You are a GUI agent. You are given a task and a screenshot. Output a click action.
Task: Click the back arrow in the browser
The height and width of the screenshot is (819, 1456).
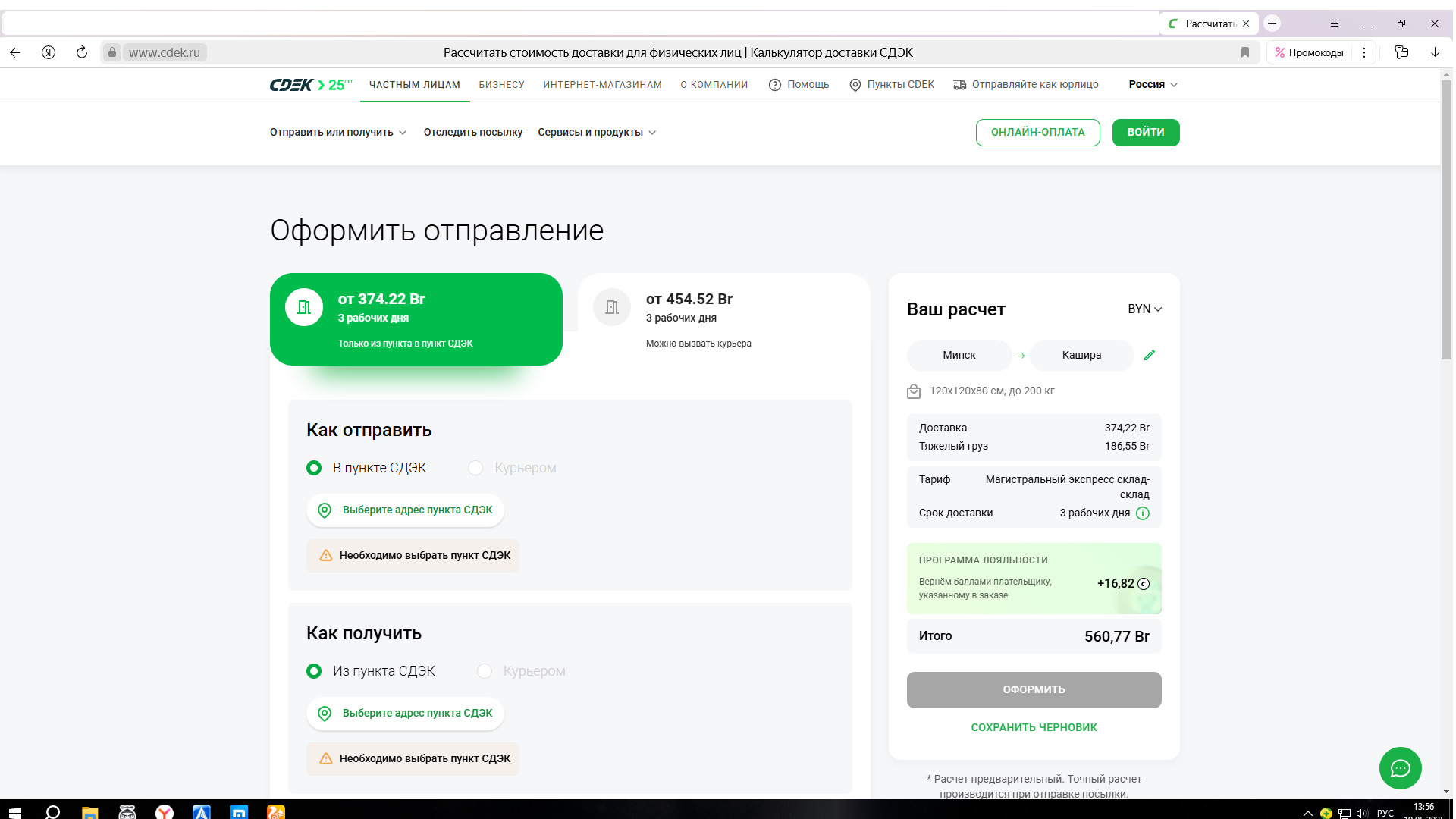15,52
